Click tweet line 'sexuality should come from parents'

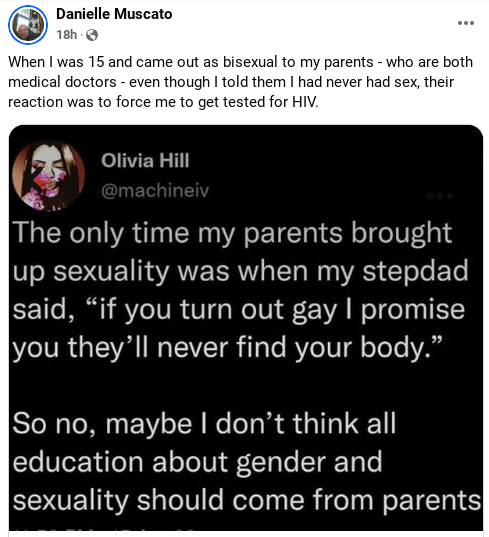click(x=247, y=500)
